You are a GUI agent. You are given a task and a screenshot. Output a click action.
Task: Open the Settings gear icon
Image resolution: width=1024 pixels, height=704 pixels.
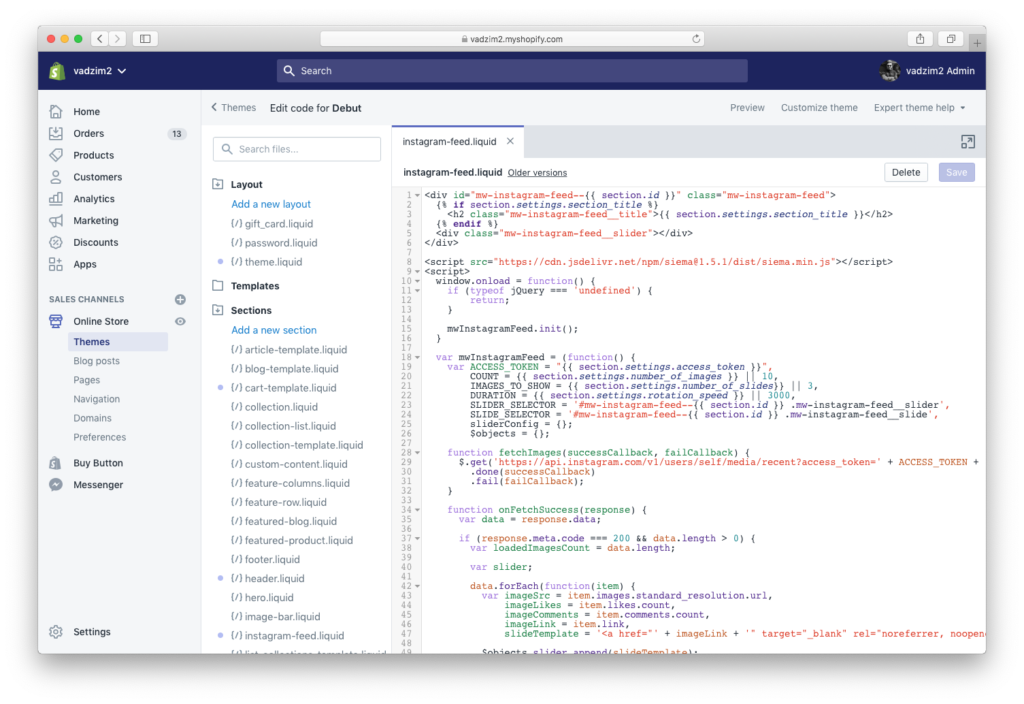tap(56, 632)
